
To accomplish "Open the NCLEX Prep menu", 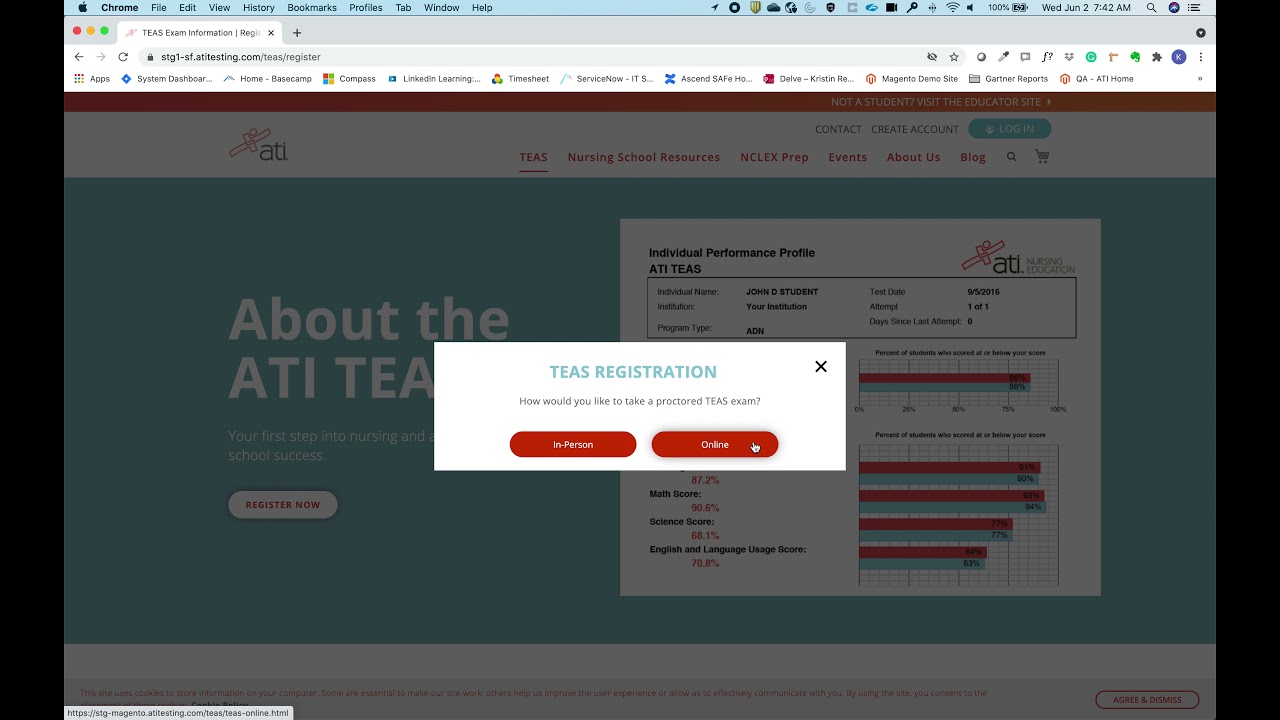I will (x=774, y=157).
